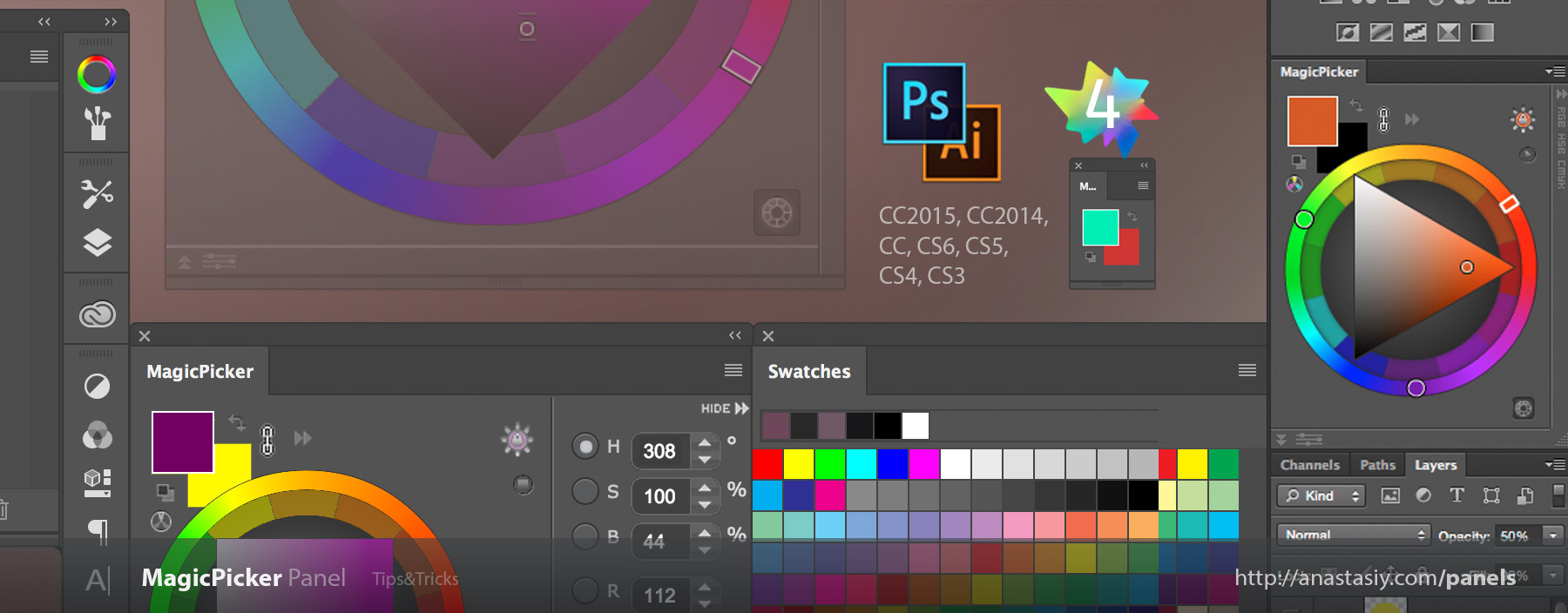Viewport: 1568px width, 613px height.
Task: Switch to the Paths tab
Action: tap(1377, 465)
